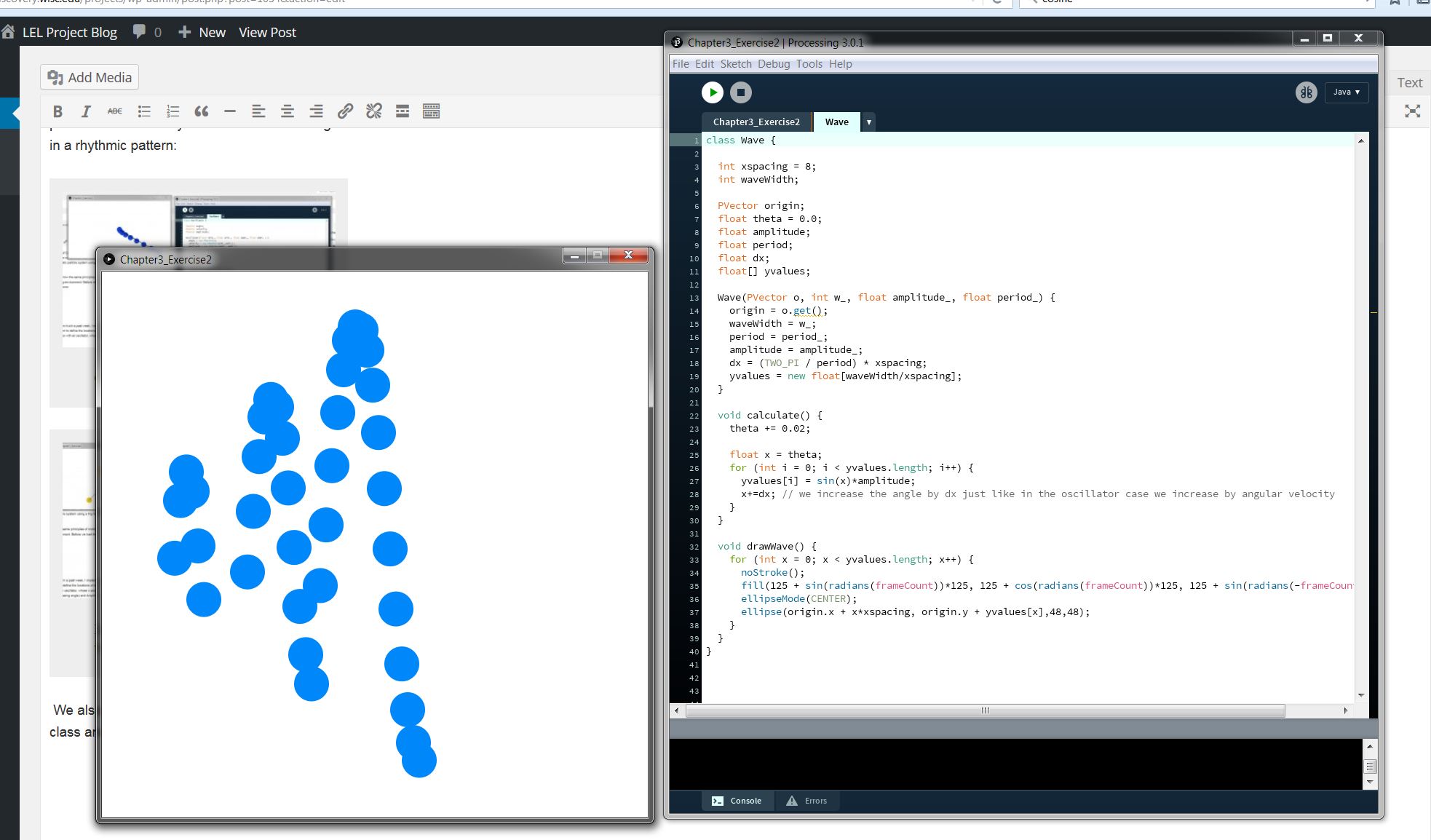
Task: Switch to the Chapter3_Exercise2 tab
Action: coord(756,122)
